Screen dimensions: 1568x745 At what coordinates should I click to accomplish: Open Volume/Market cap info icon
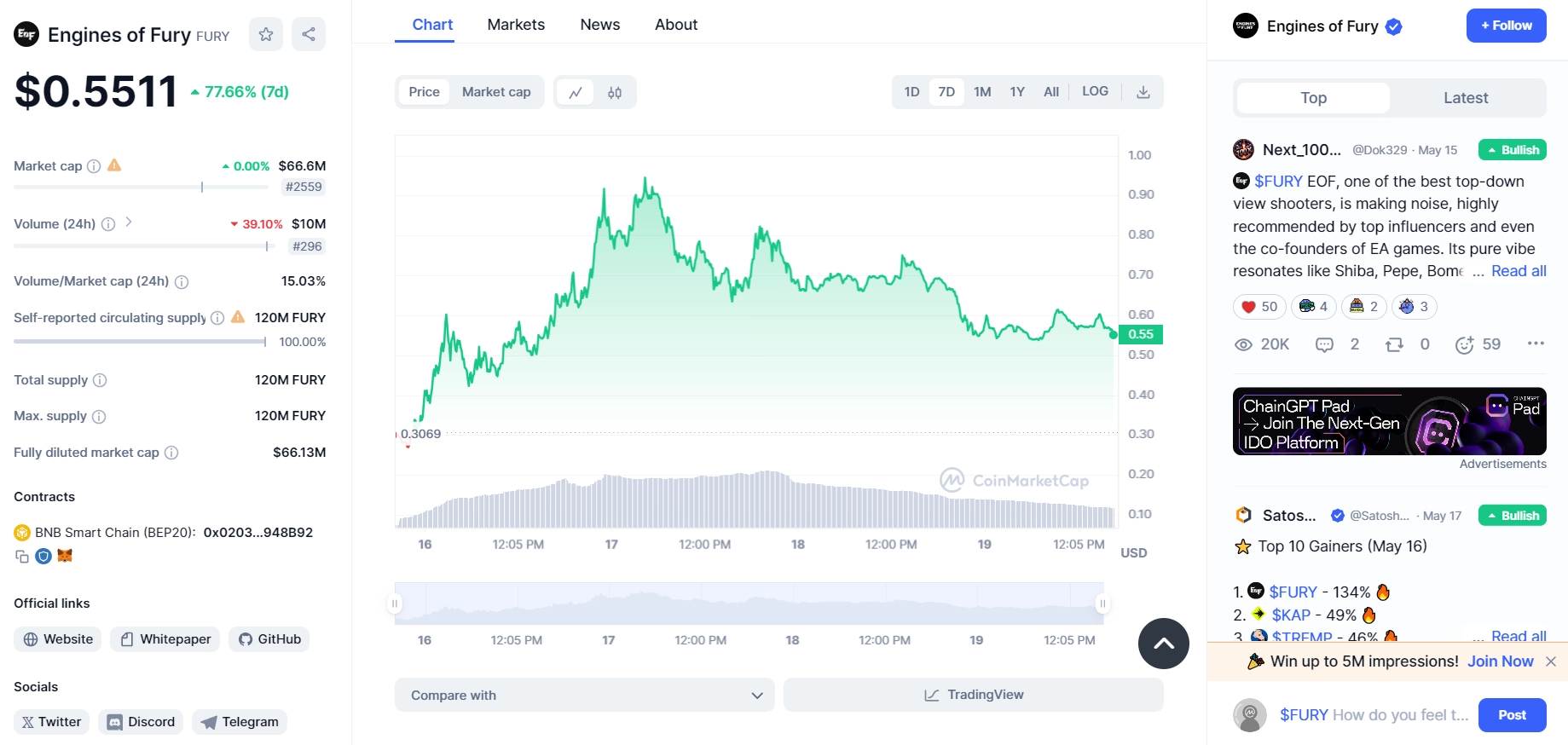(x=182, y=282)
